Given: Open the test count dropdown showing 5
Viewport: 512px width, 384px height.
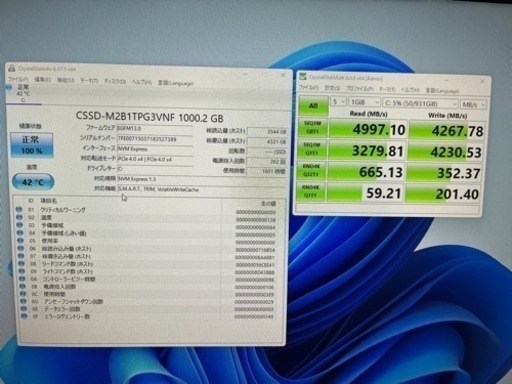Looking at the screenshot, I should click(x=339, y=101).
